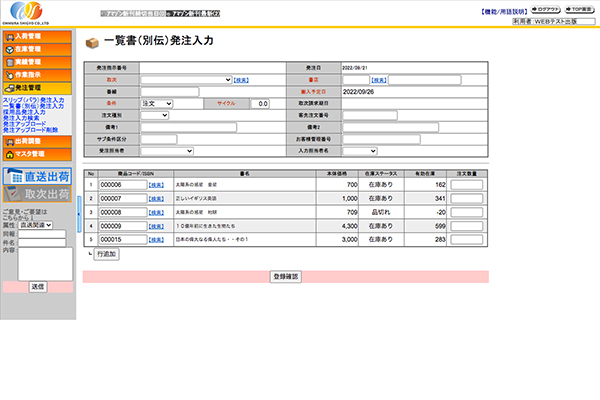The width and height of the screenshot is (600, 400).
Task: Click the 行追加 button
Action: coord(106,254)
